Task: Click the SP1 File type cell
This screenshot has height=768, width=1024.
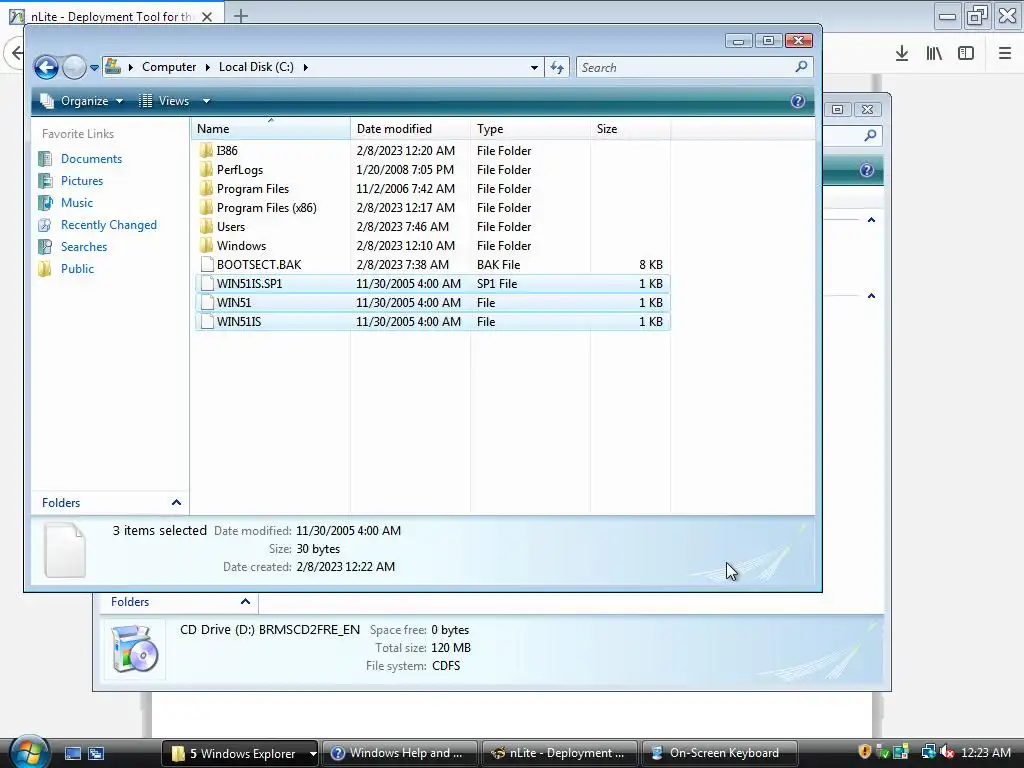Action: click(497, 283)
